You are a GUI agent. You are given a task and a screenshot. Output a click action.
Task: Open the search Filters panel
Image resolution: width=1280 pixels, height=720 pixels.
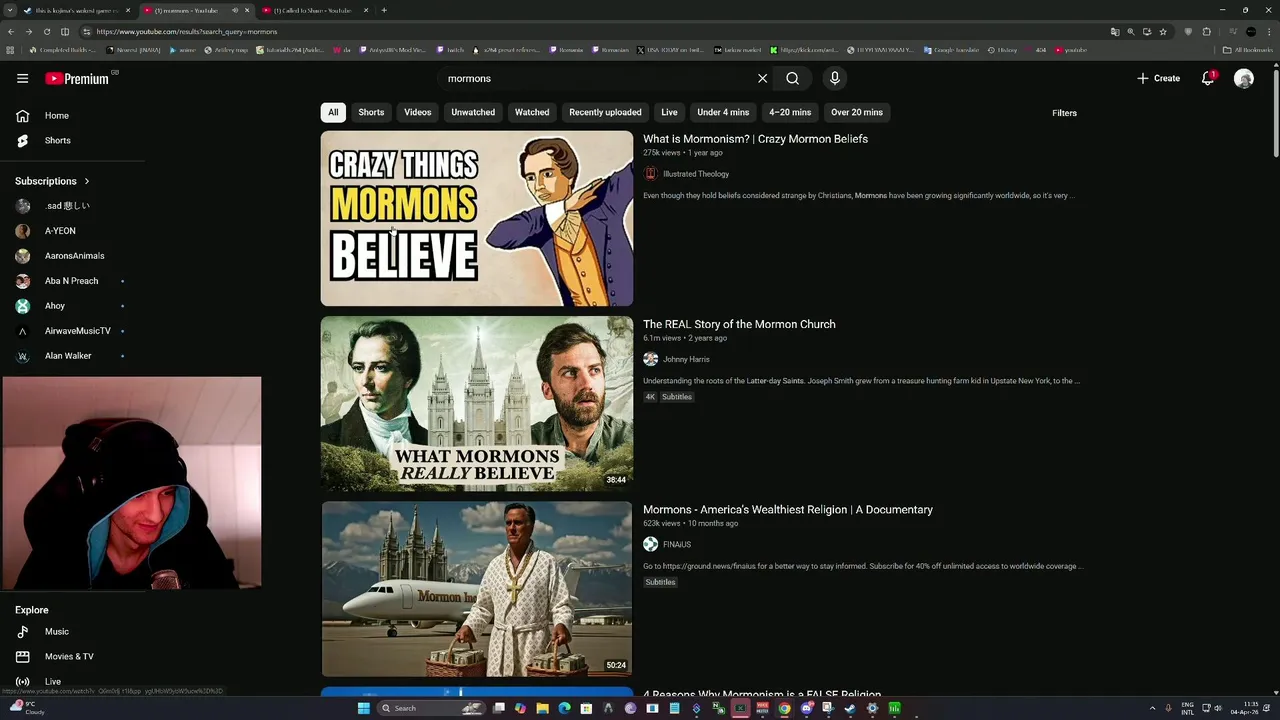(1064, 113)
